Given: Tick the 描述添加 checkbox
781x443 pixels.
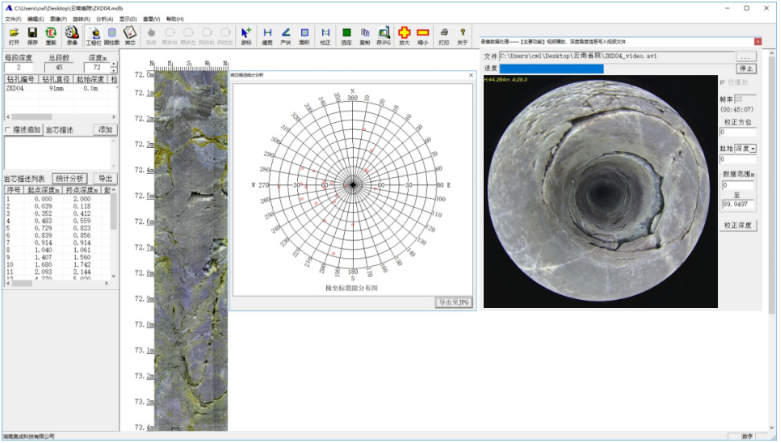Looking at the screenshot, I should tap(7, 130).
